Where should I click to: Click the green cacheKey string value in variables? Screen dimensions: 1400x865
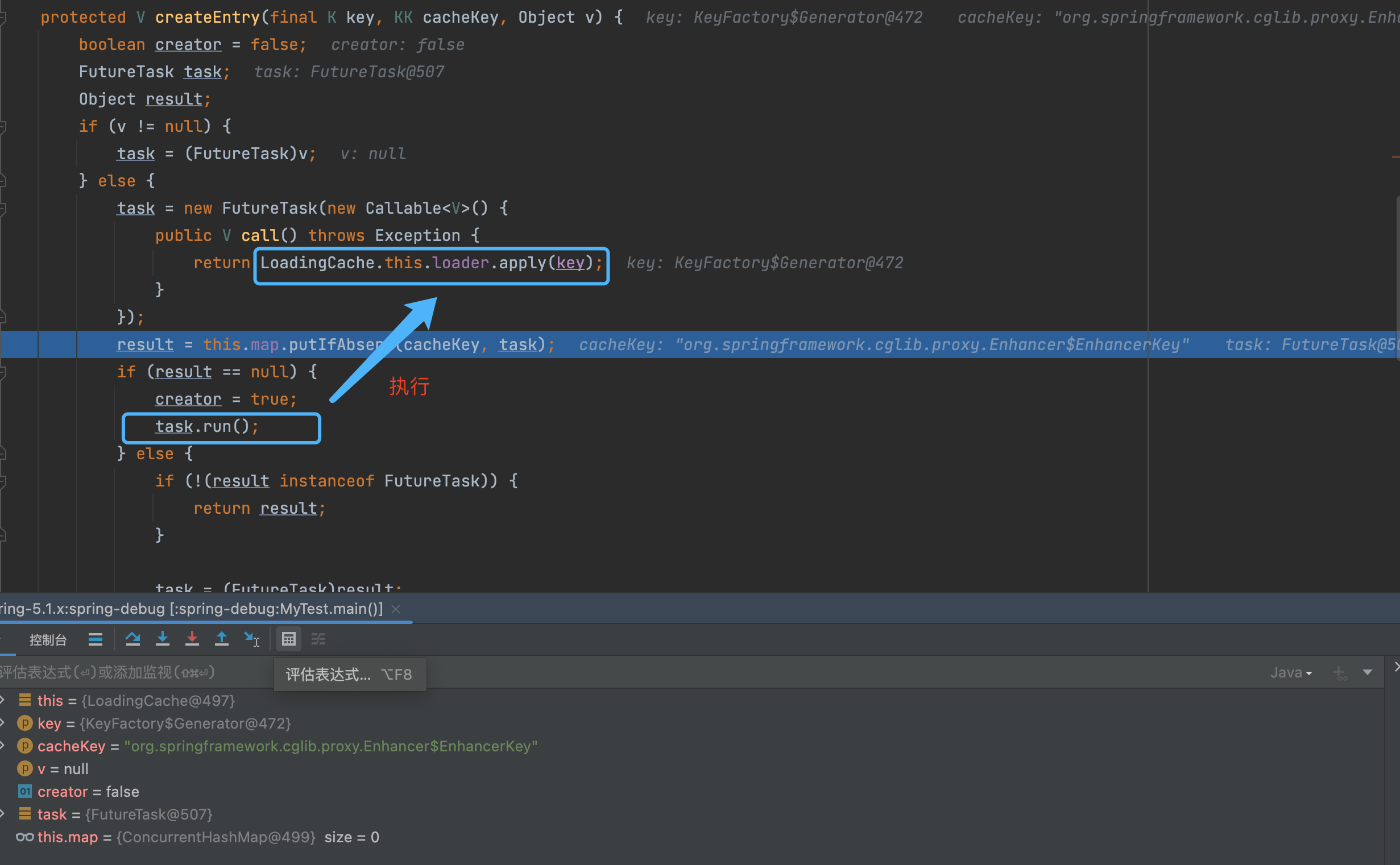(x=331, y=746)
